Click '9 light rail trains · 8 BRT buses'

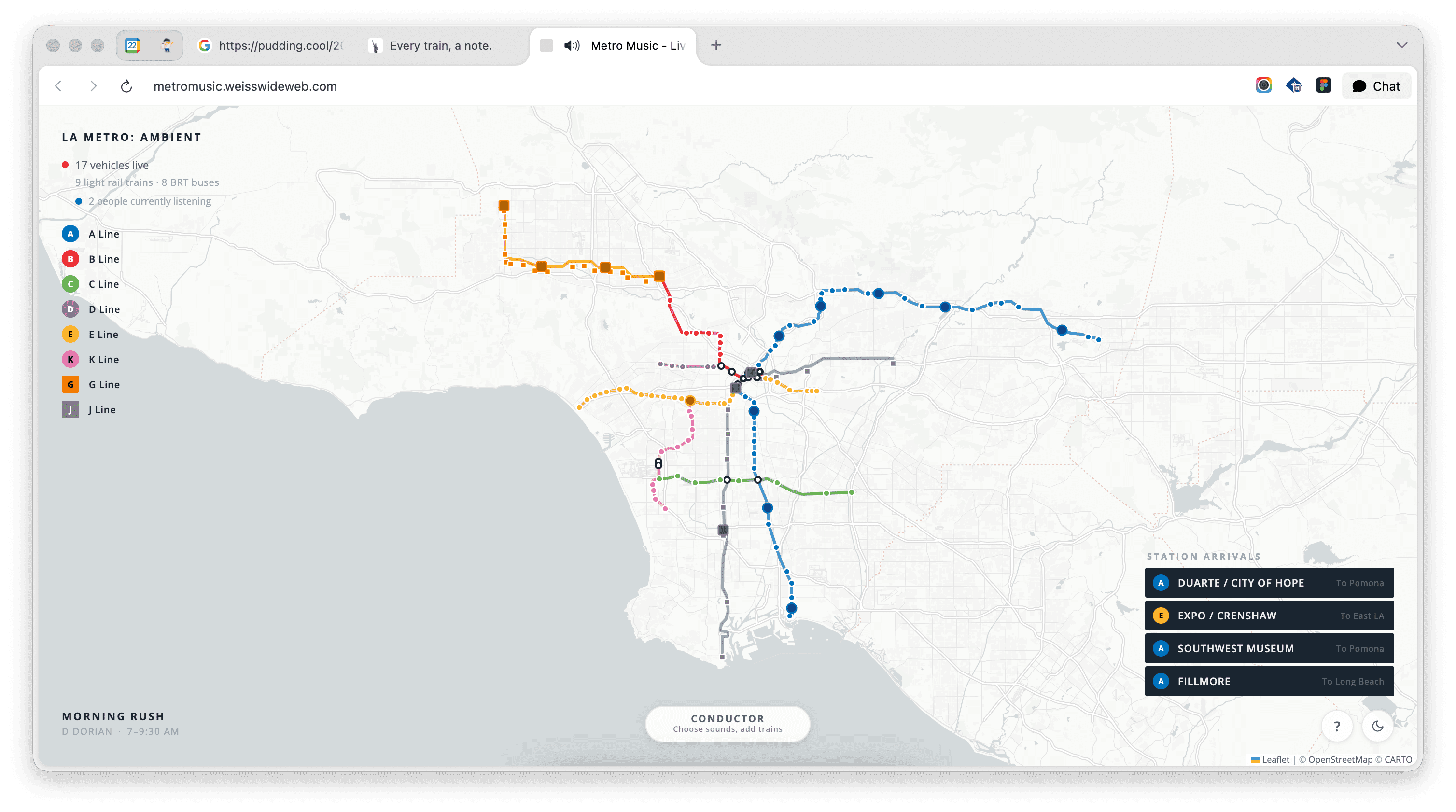(x=147, y=182)
